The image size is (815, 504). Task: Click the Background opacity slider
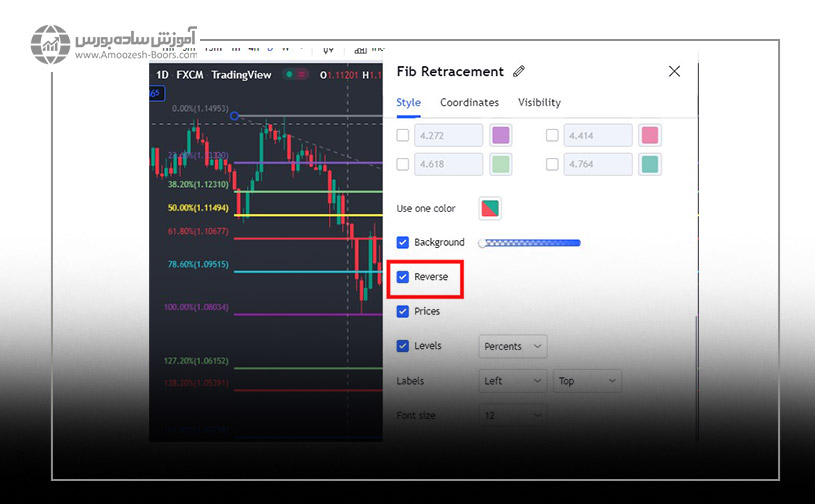tap(530, 242)
